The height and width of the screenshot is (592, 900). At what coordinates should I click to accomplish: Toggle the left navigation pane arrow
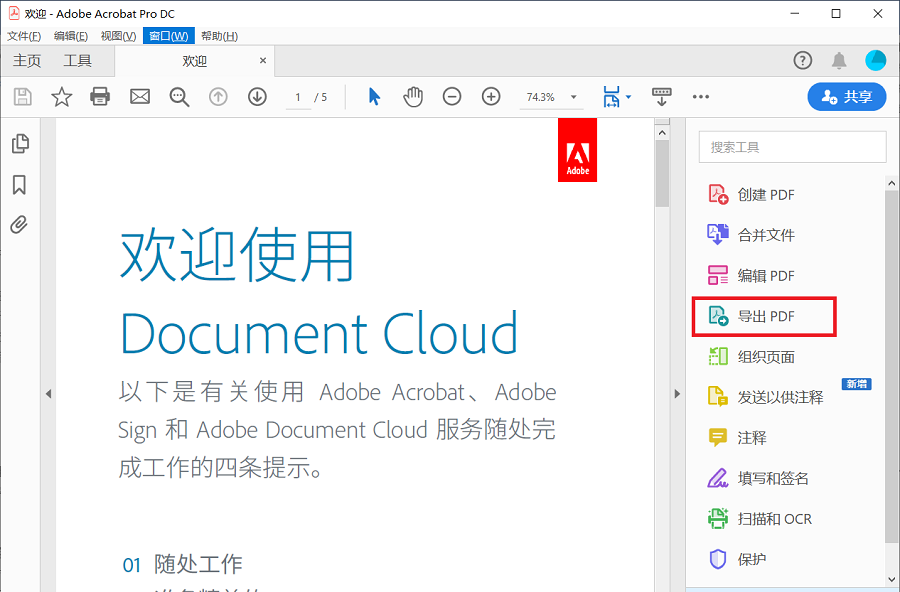pos(48,394)
